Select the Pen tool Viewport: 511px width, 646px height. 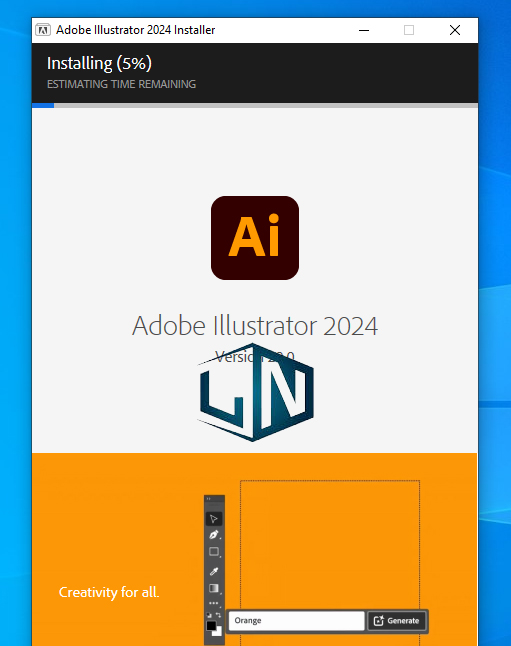pos(214,535)
